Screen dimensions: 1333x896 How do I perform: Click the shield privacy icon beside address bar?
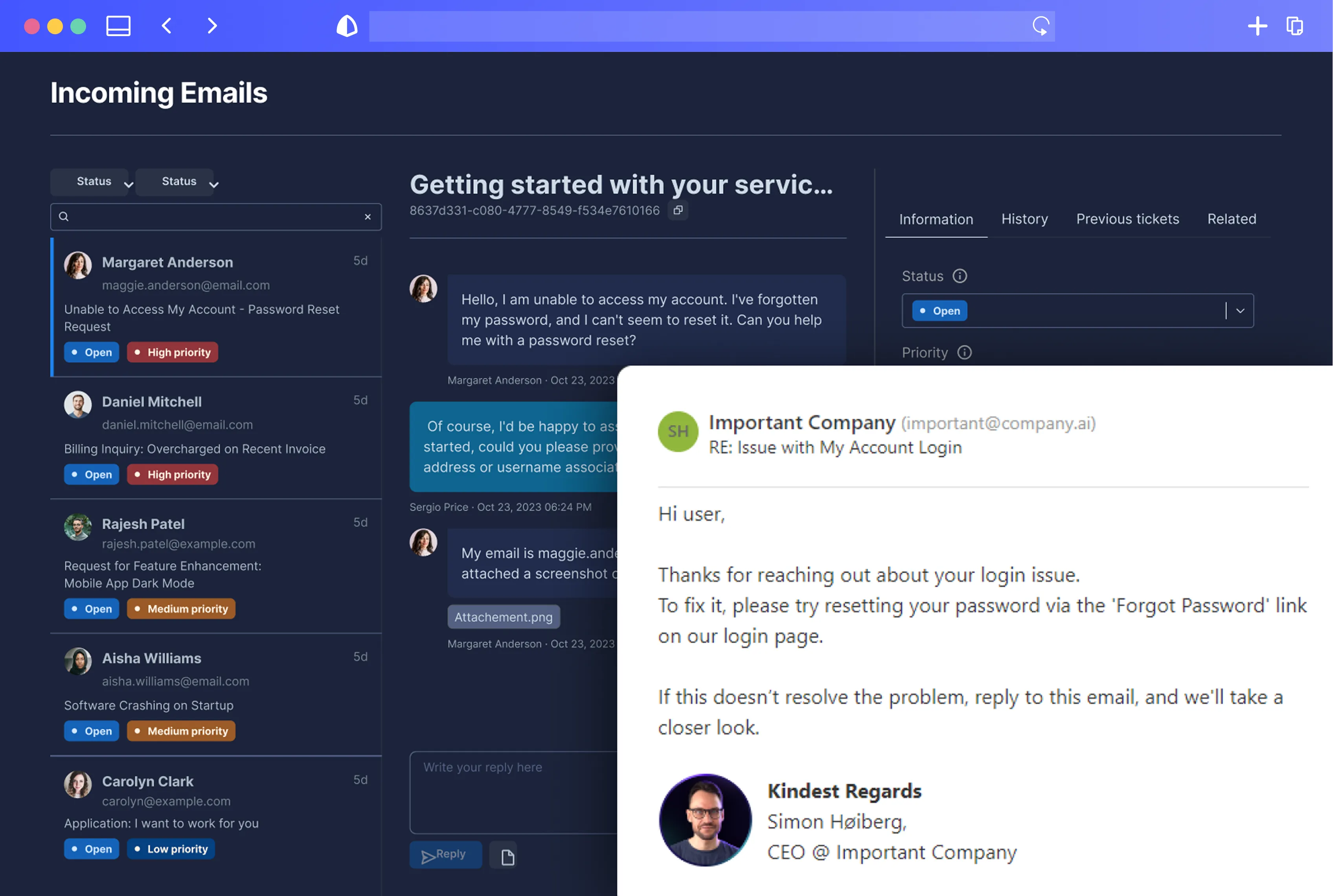(x=347, y=26)
